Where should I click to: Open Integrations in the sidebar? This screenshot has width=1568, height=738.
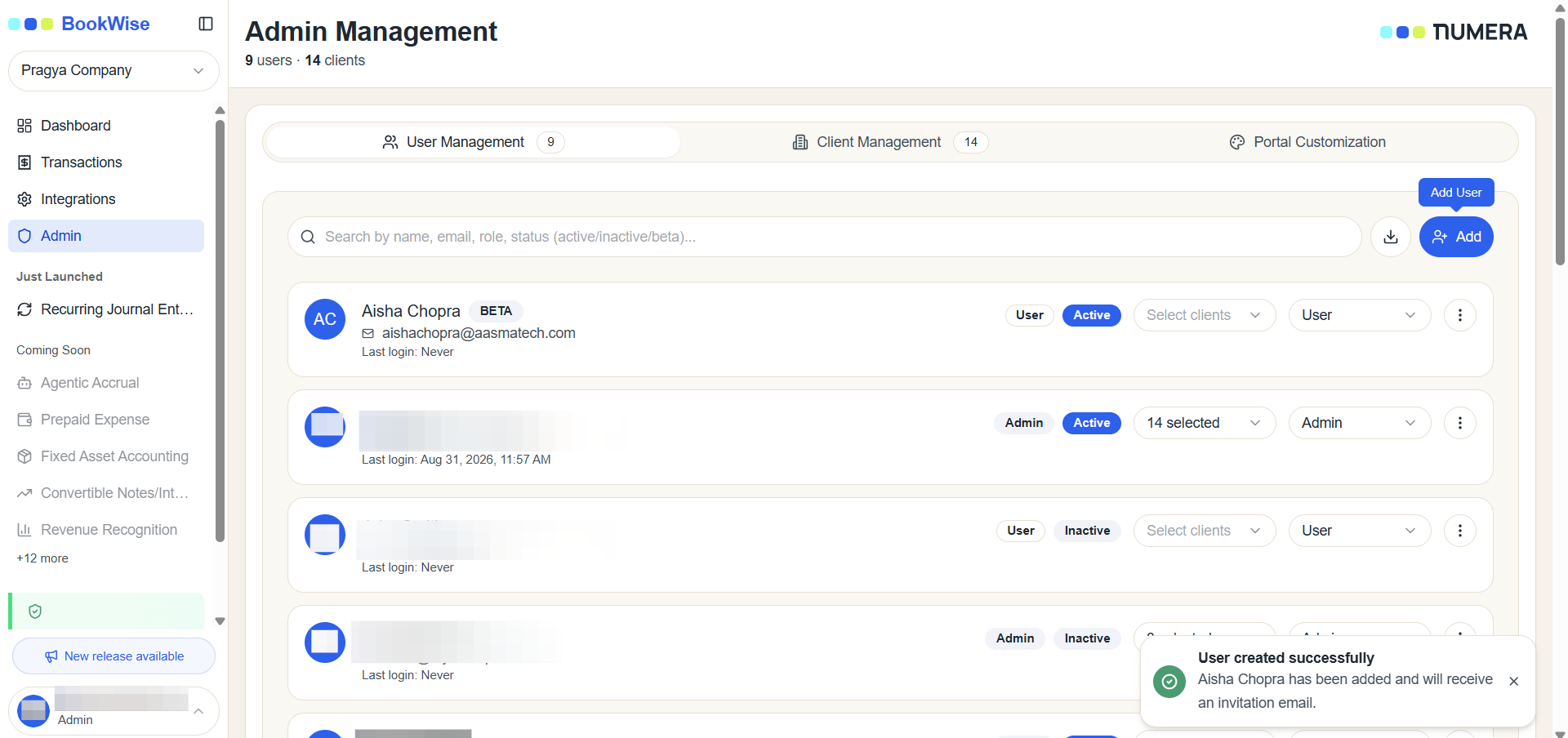tap(106, 199)
